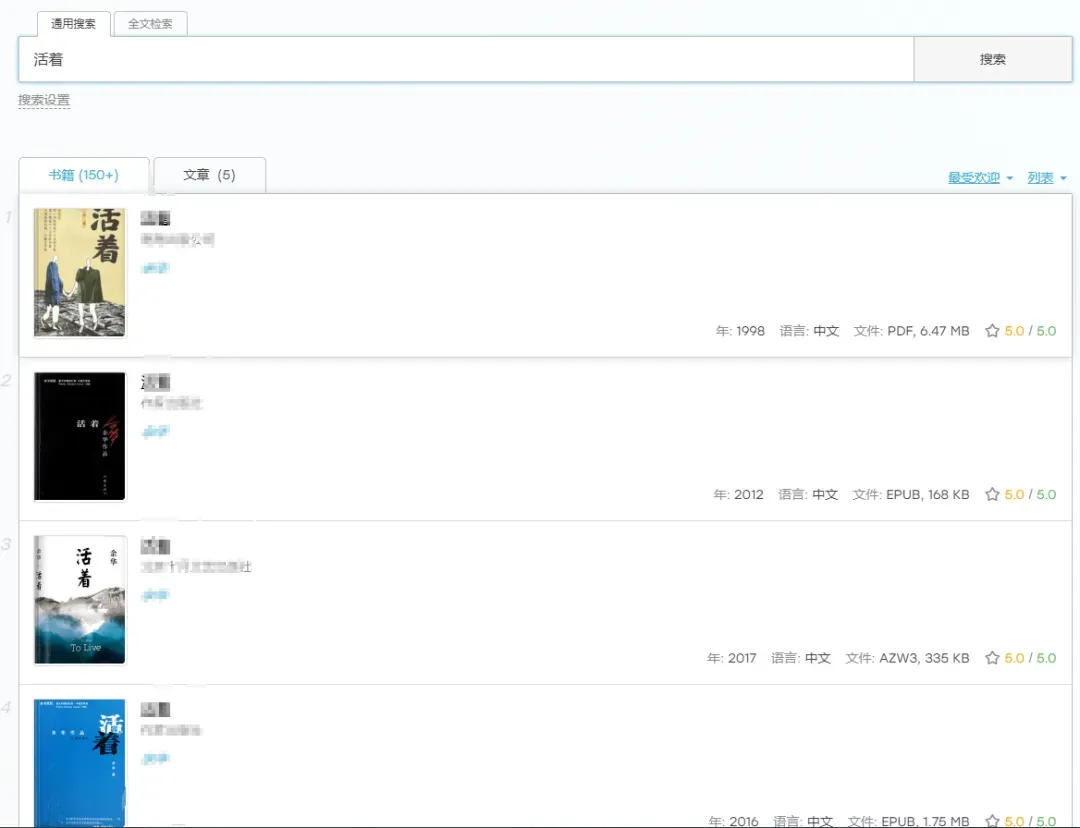Click the 5.0 / 5.0 rating on the 1998 row

coord(1030,331)
